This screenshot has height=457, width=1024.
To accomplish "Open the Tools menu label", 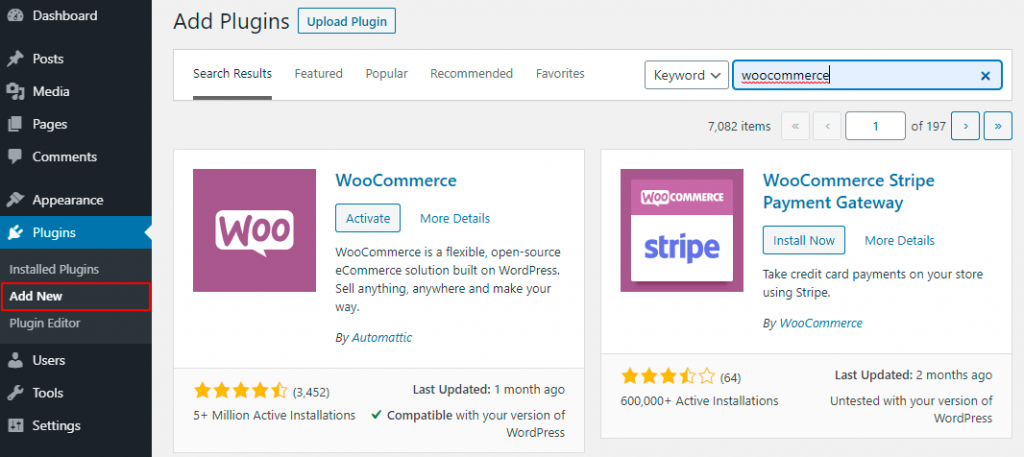I will tap(48, 393).
